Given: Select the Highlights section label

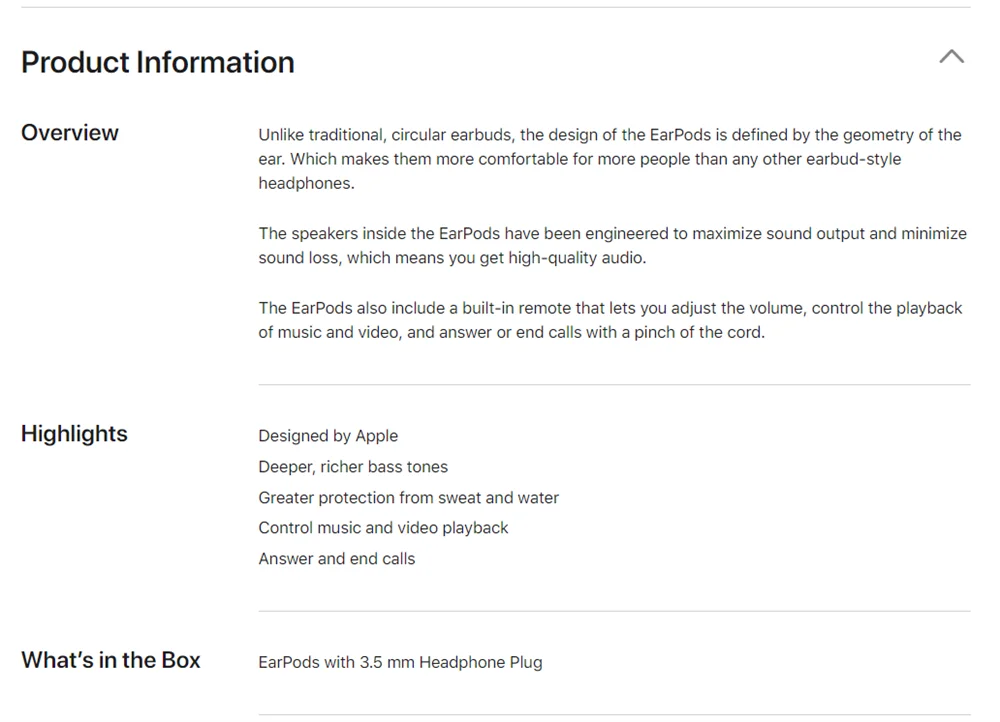Looking at the screenshot, I should (74, 434).
